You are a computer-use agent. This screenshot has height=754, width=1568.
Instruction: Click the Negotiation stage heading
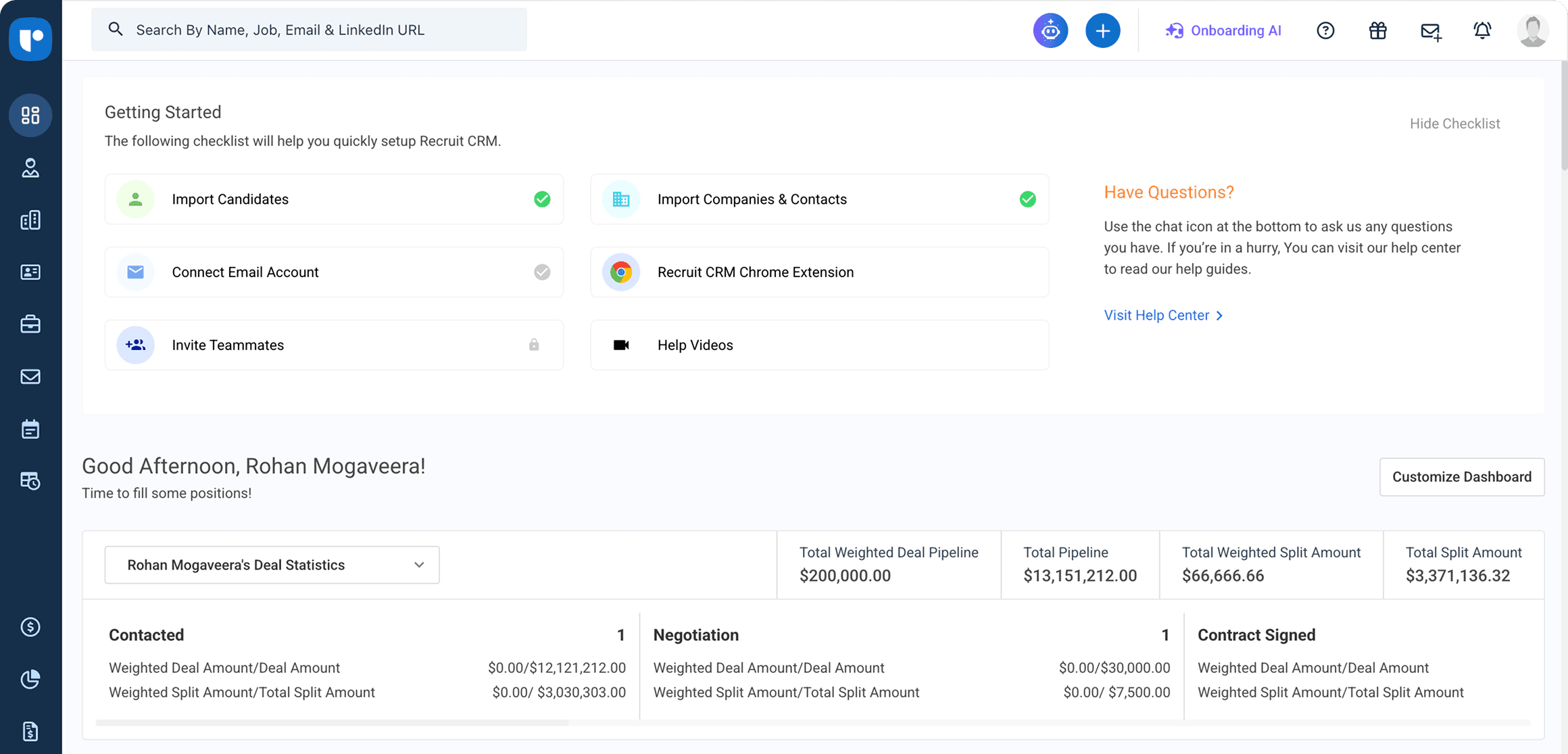695,635
